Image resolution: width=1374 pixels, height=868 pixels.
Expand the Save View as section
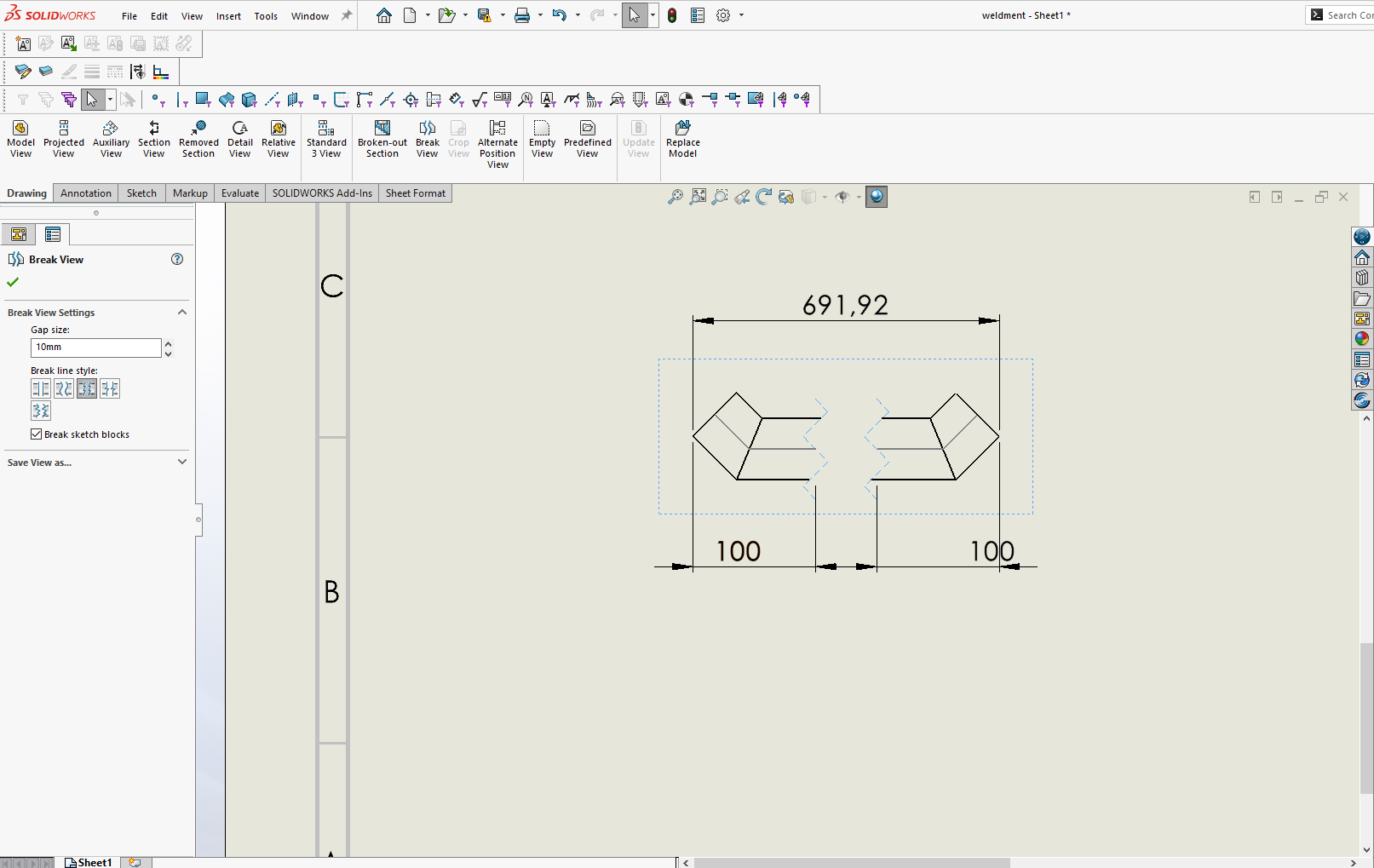(x=181, y=463)
